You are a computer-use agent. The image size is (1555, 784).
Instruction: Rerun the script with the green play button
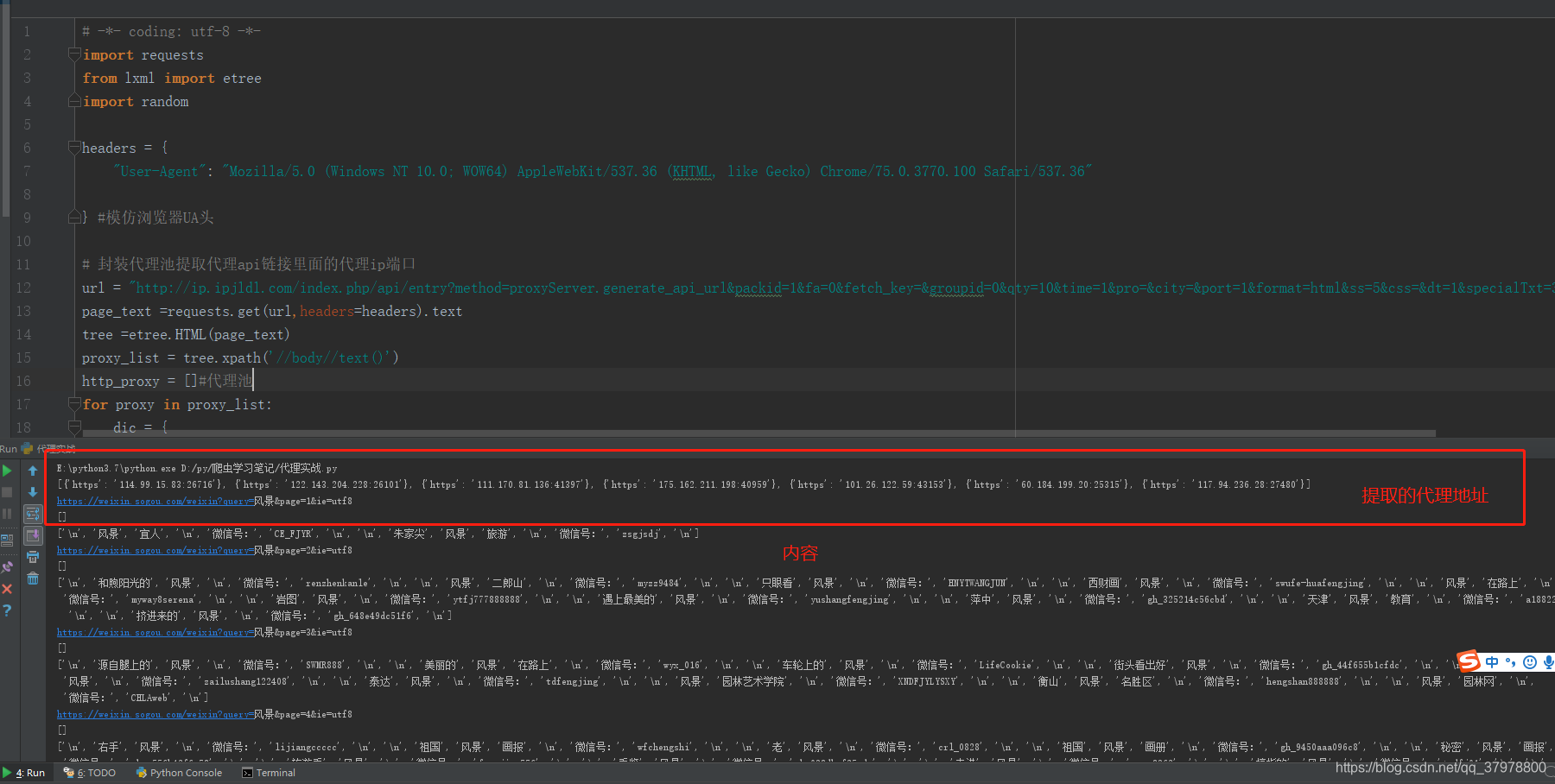tap(7, 471)
